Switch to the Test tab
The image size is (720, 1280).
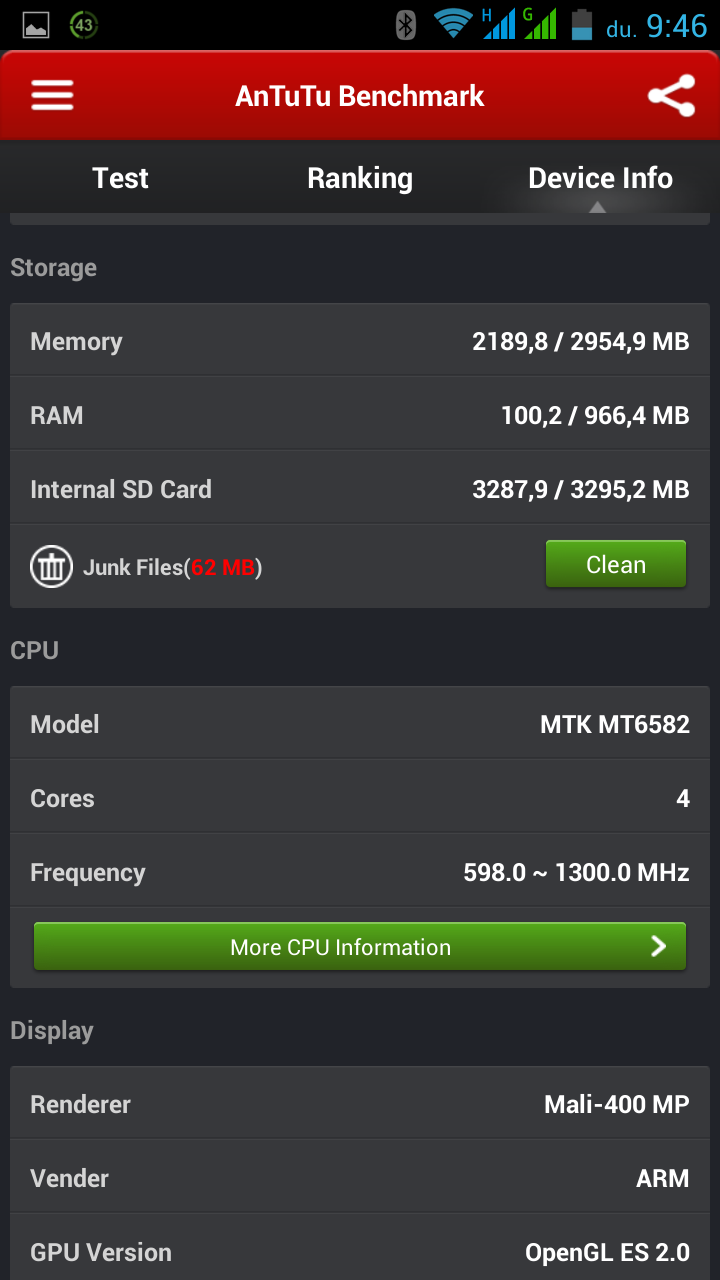point(120,178)
